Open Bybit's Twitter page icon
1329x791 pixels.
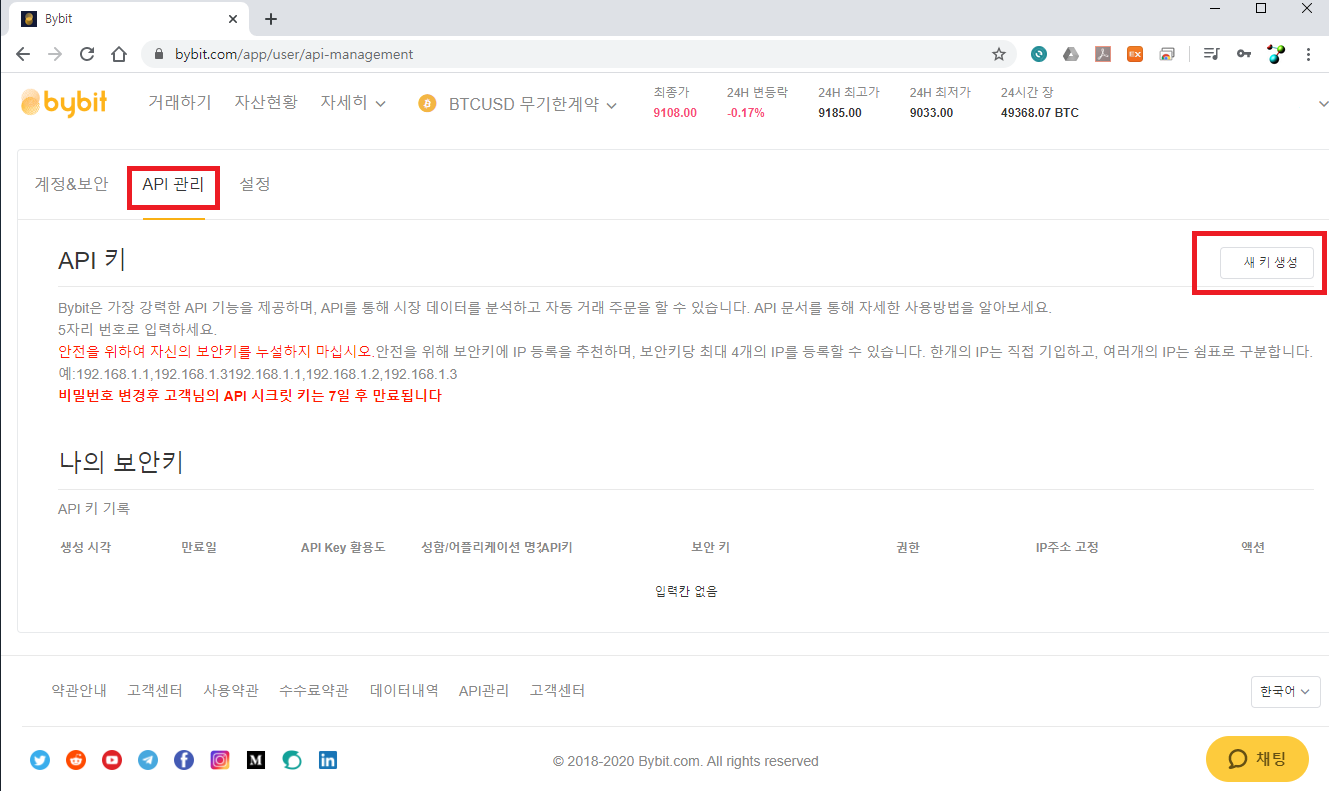click(40, 760)
